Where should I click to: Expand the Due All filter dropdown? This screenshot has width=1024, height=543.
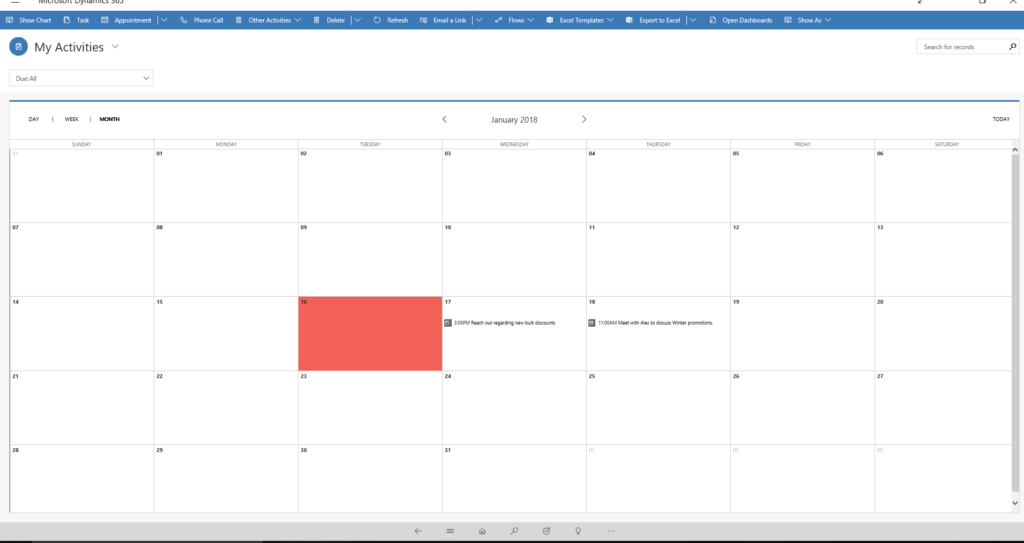[x=146, y=78]
